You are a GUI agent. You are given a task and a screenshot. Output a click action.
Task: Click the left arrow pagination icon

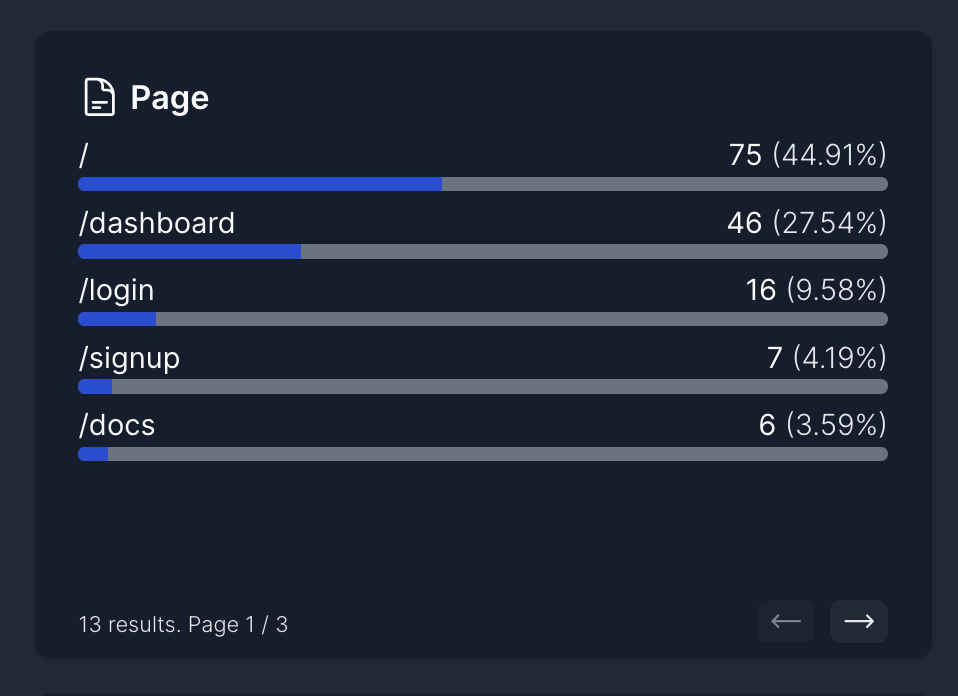point(785,621)
